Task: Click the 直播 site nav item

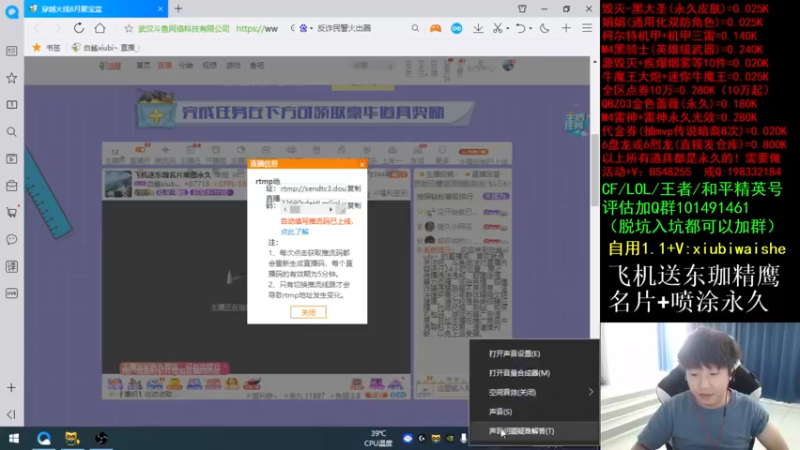Action: (164, 65)
